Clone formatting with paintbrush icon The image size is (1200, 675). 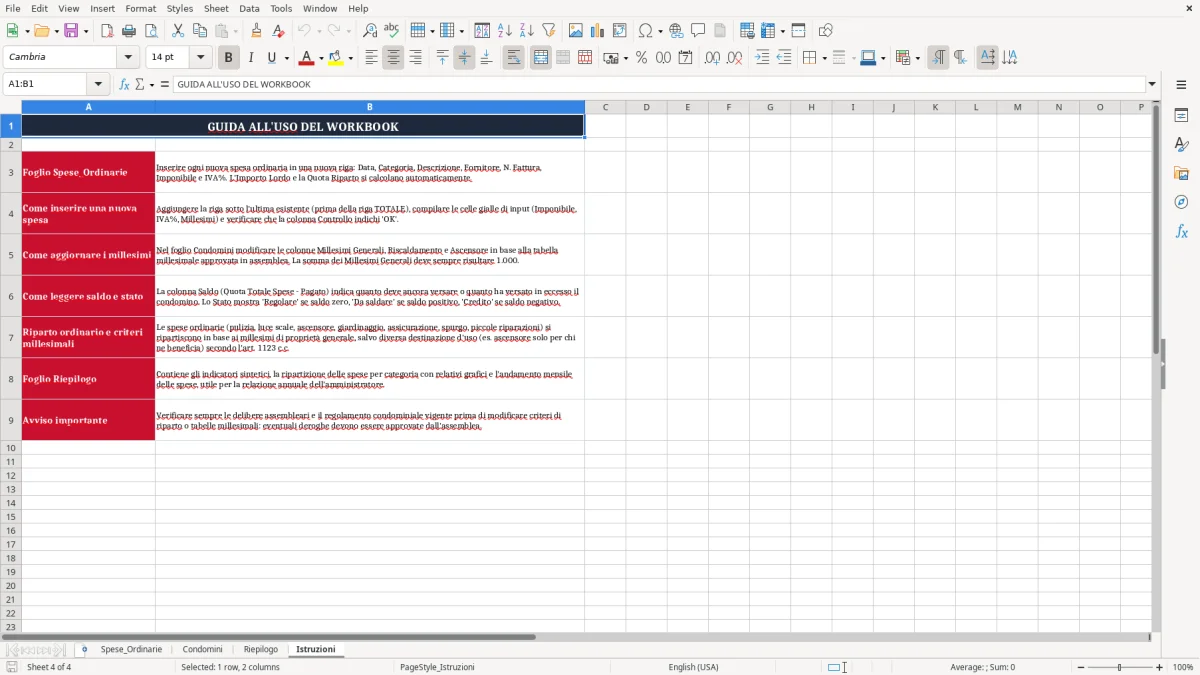tap(256, 31)
